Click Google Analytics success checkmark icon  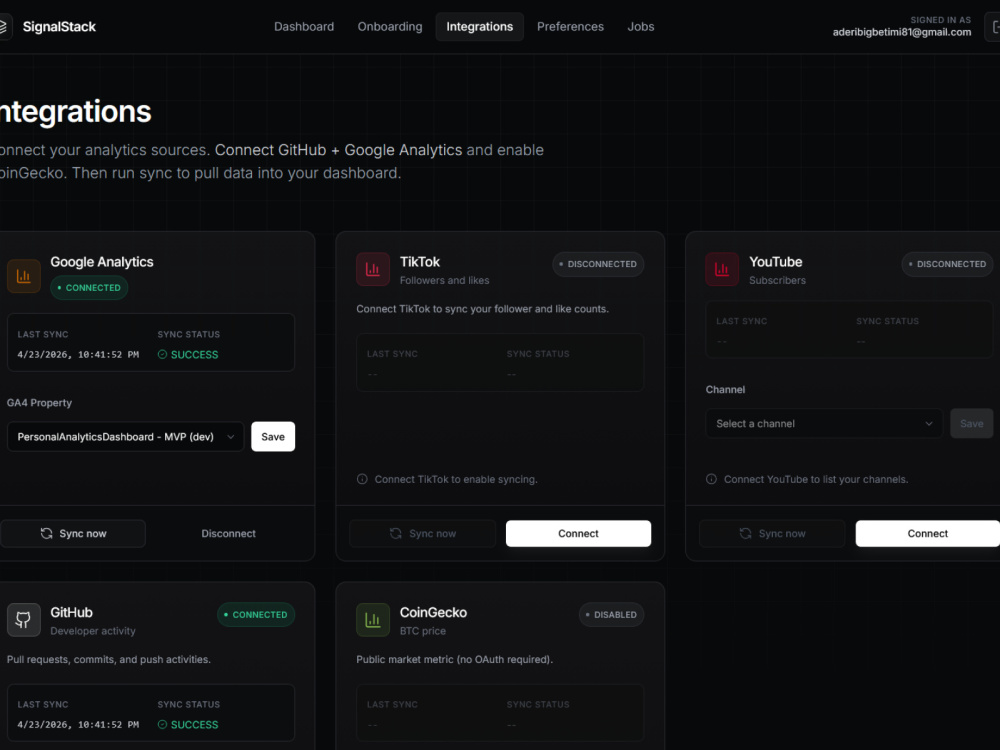point(163,355)
